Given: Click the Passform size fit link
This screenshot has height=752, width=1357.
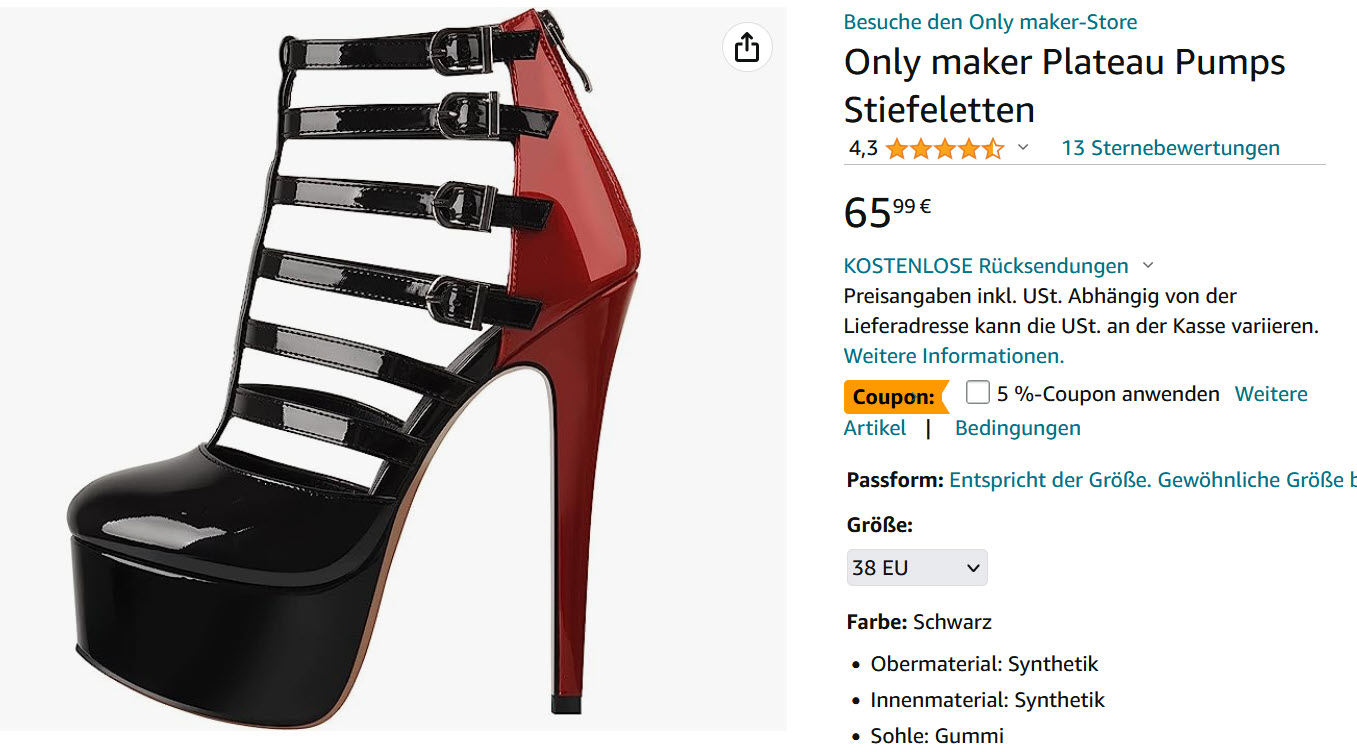Looking at the screenshot, I should pos(1150,480).
